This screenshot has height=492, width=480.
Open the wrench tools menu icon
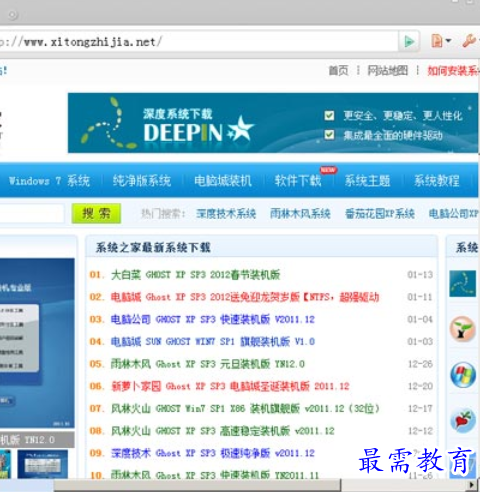[x=469, y=41]
